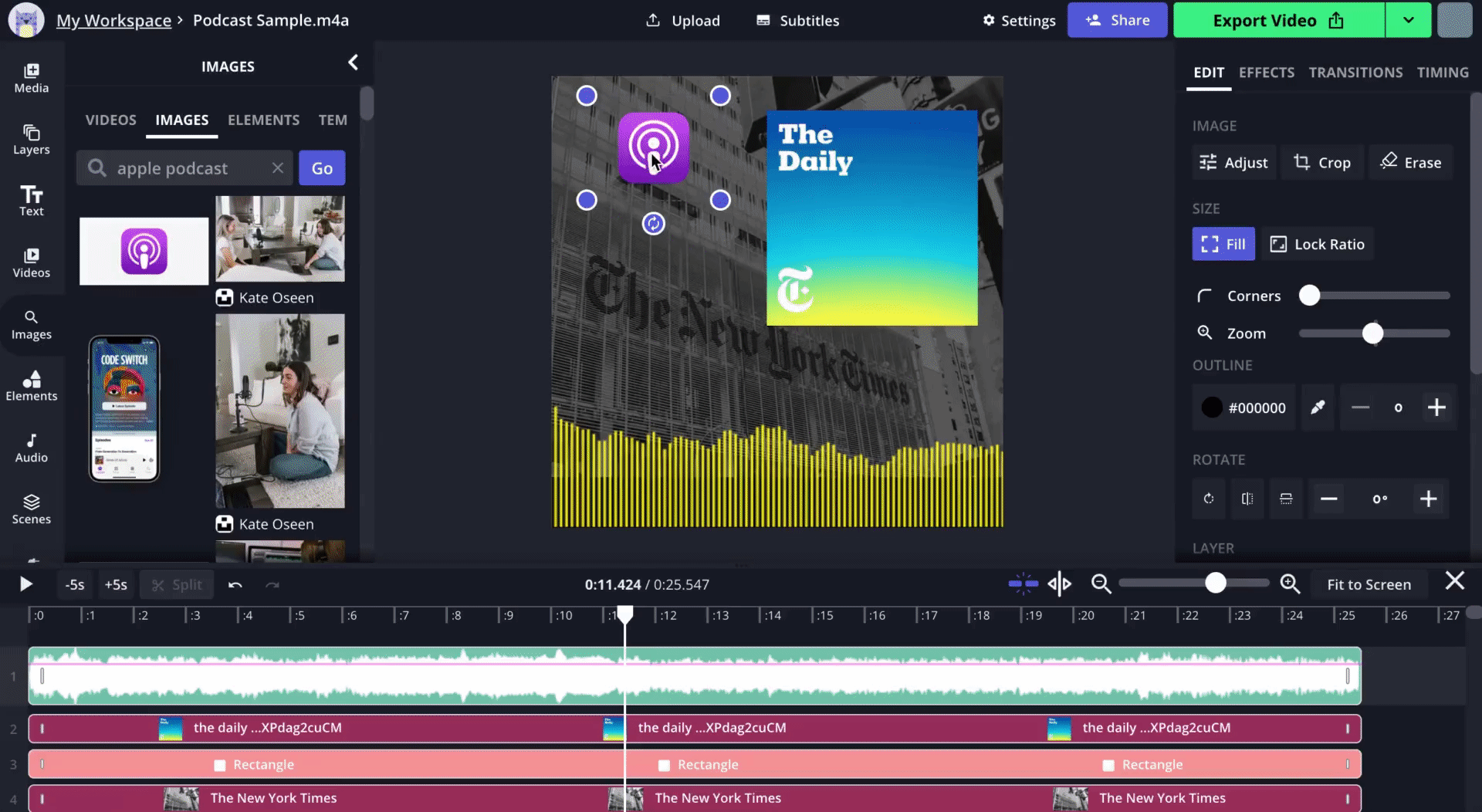
Task: Collapse the Images panel with chevron
Action: pyautogui.click(x=353, y=63)
